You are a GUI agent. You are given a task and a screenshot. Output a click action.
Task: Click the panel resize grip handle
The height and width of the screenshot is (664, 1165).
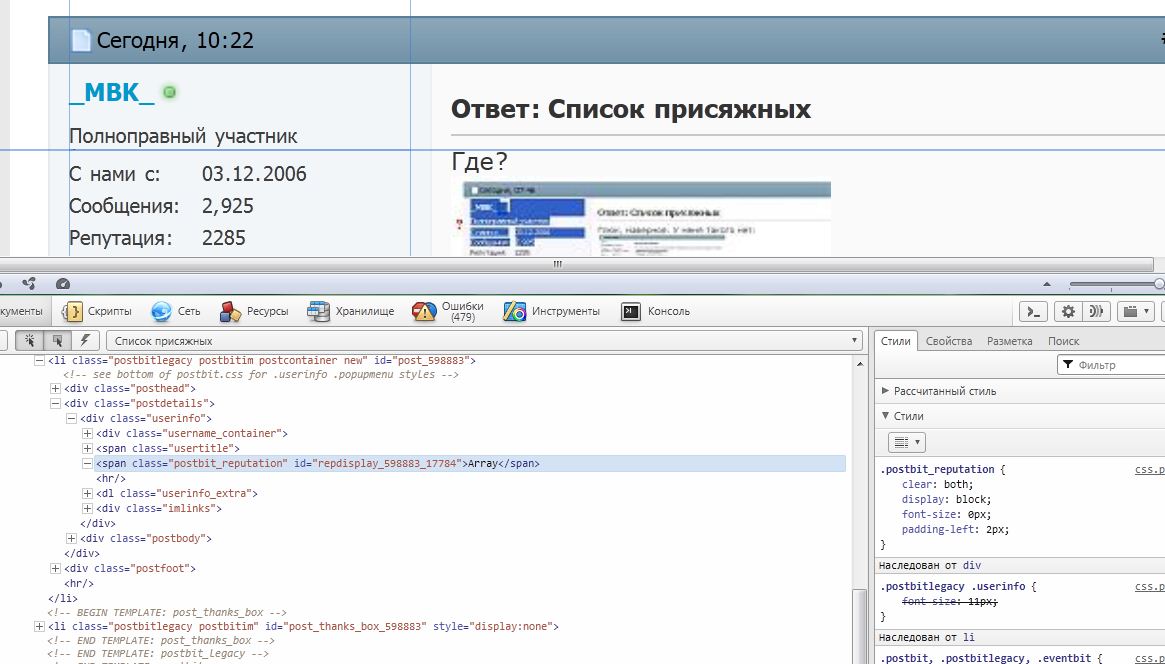557,264
